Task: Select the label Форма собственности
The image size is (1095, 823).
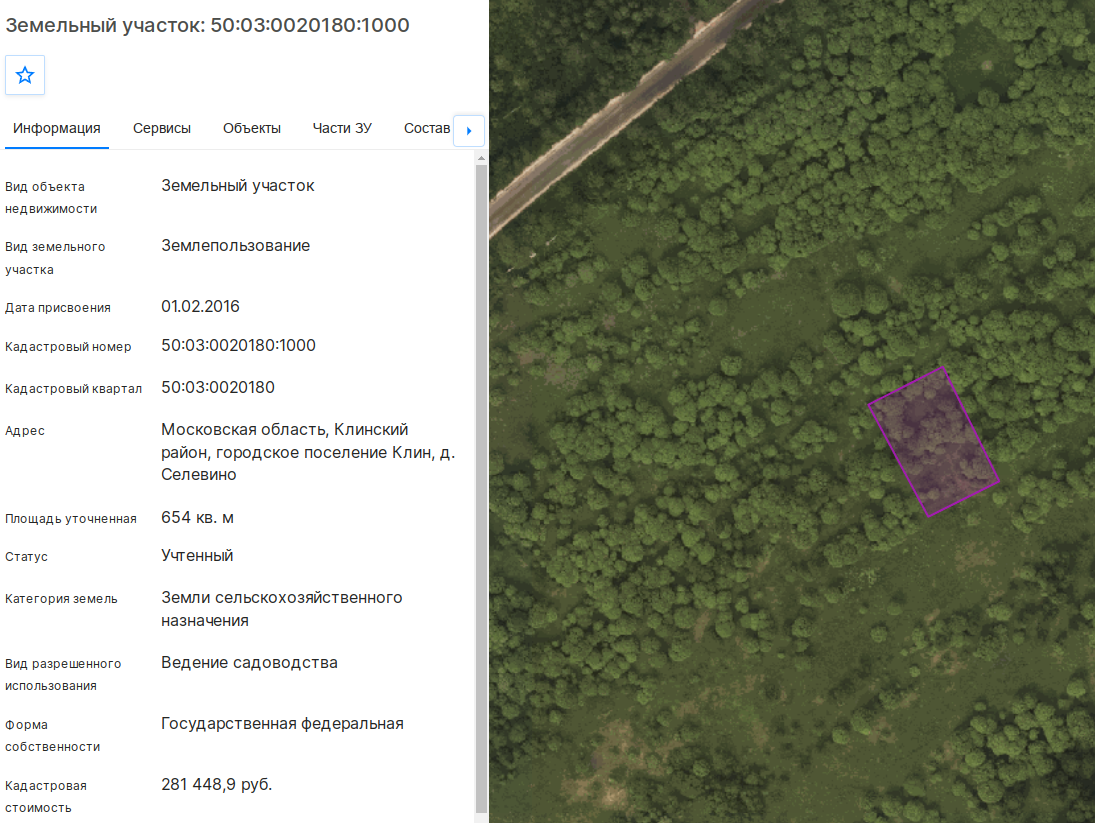Action: [x=52, y=736]
